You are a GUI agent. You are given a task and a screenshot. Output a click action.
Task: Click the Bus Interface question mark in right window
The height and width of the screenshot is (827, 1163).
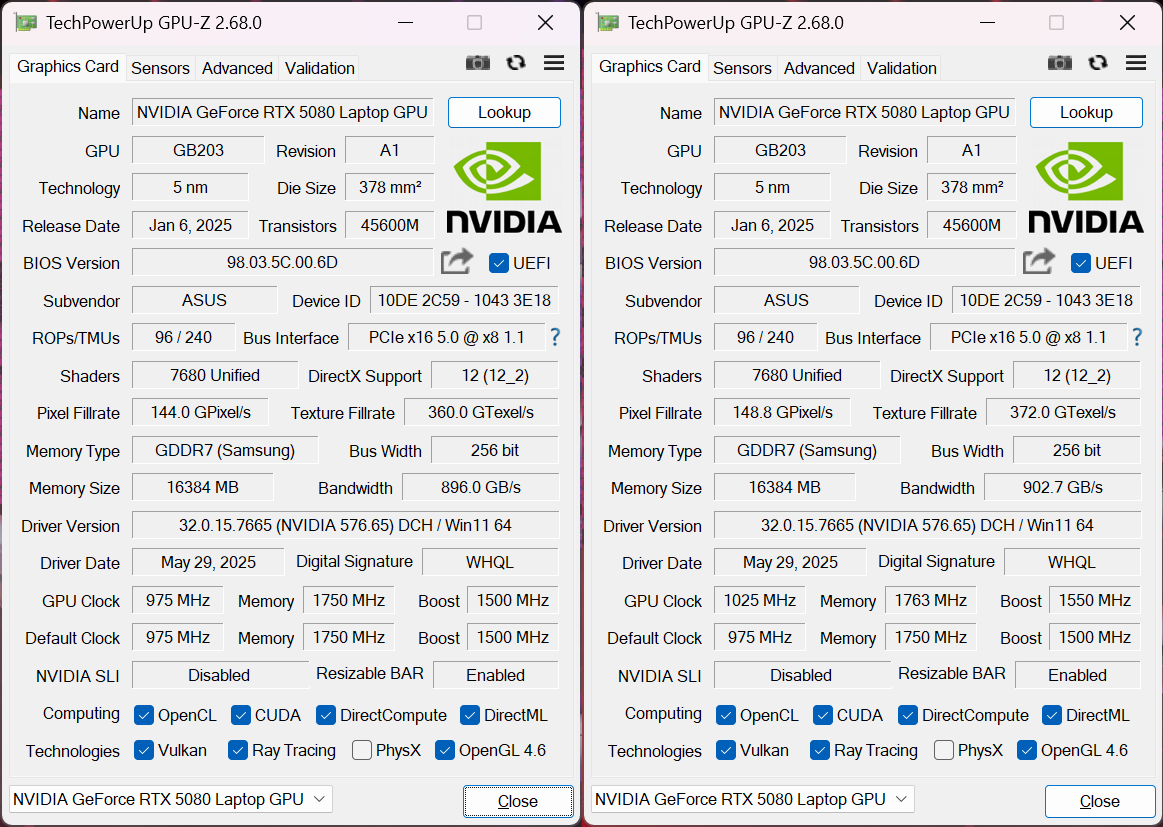coord(1137,337)
